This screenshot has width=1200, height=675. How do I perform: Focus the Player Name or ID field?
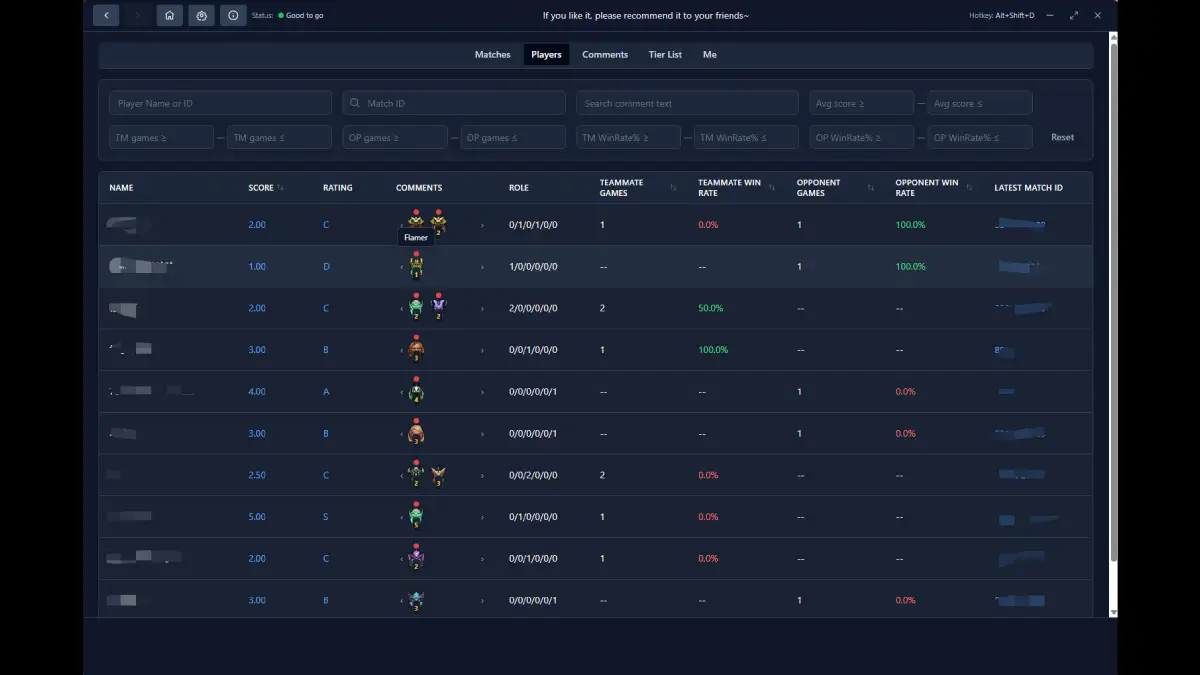(x=220, y=103)
